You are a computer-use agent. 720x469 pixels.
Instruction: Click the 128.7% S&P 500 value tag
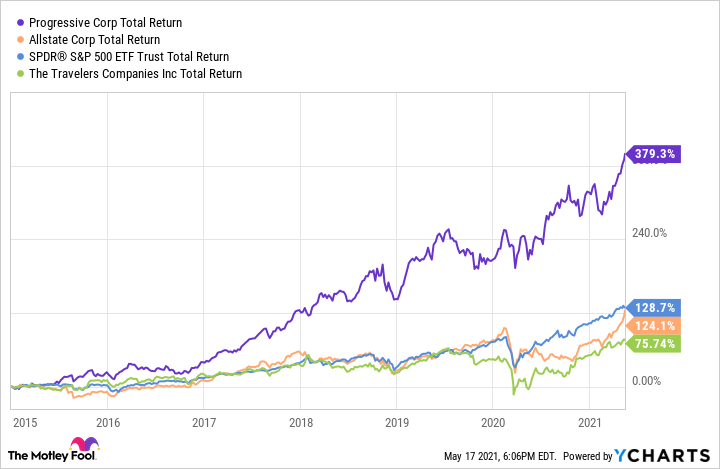point(656,308)
